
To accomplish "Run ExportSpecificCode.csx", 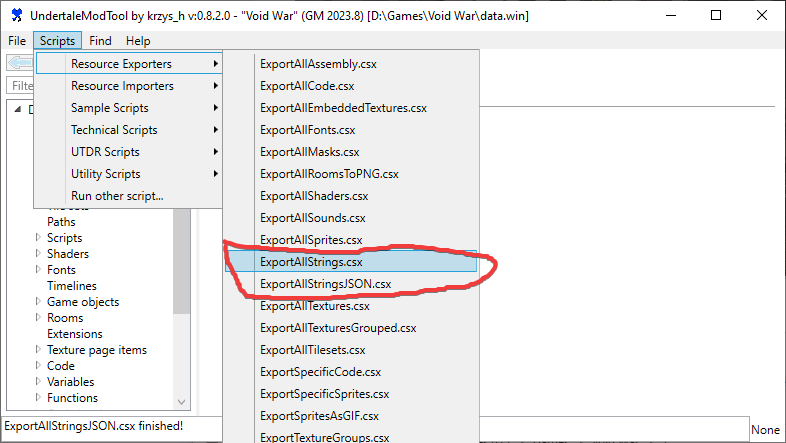I will coord(351,372).
